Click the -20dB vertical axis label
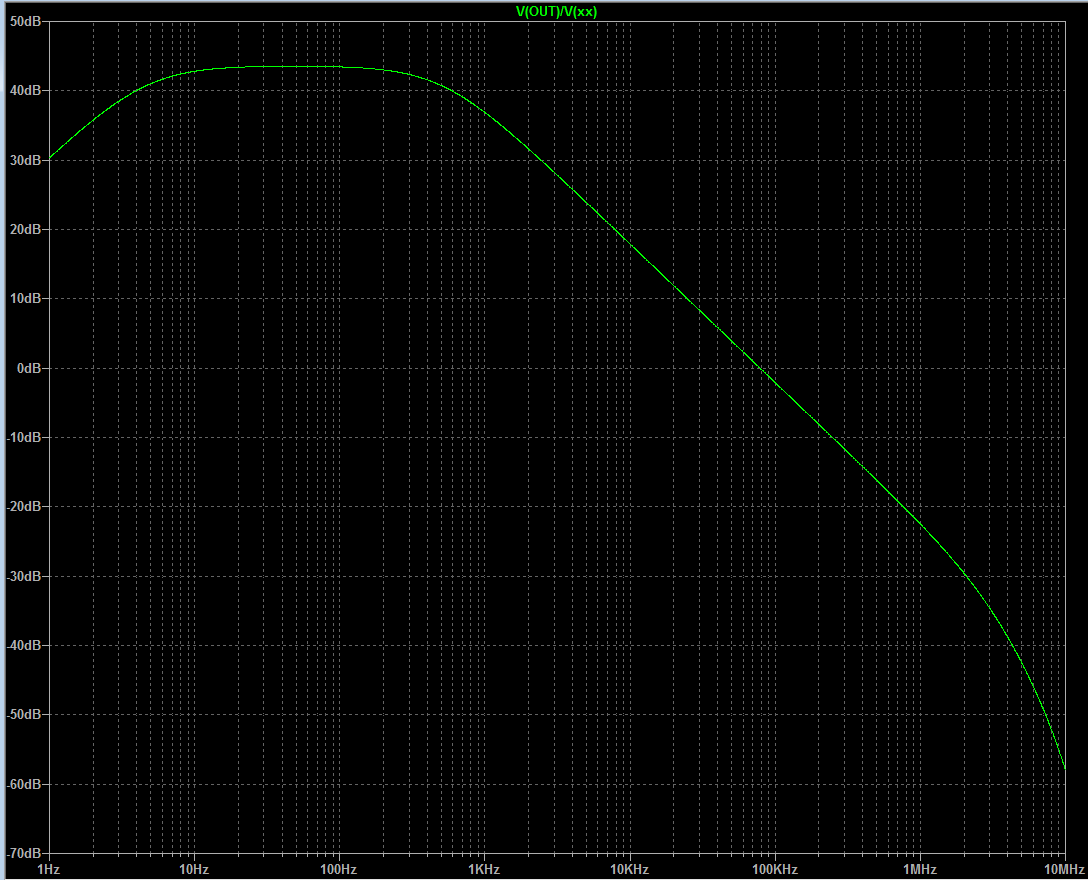Viewport: 1088px width, 880px height. pyautogui.click(x=24, y=507)
